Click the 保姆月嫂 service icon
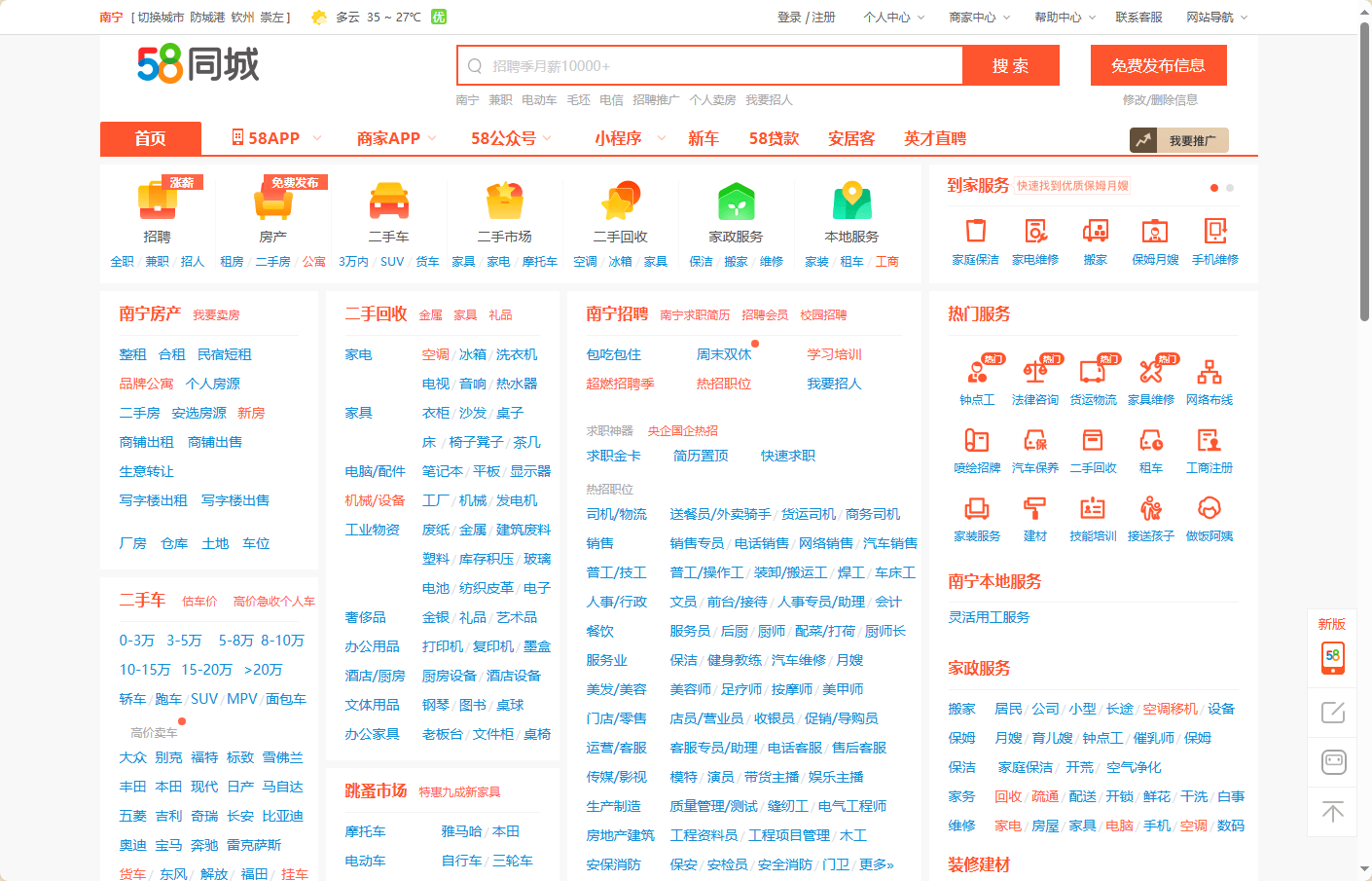Screen dimensions: 1372x881 pyautogui.click(x=1155, y=232)
